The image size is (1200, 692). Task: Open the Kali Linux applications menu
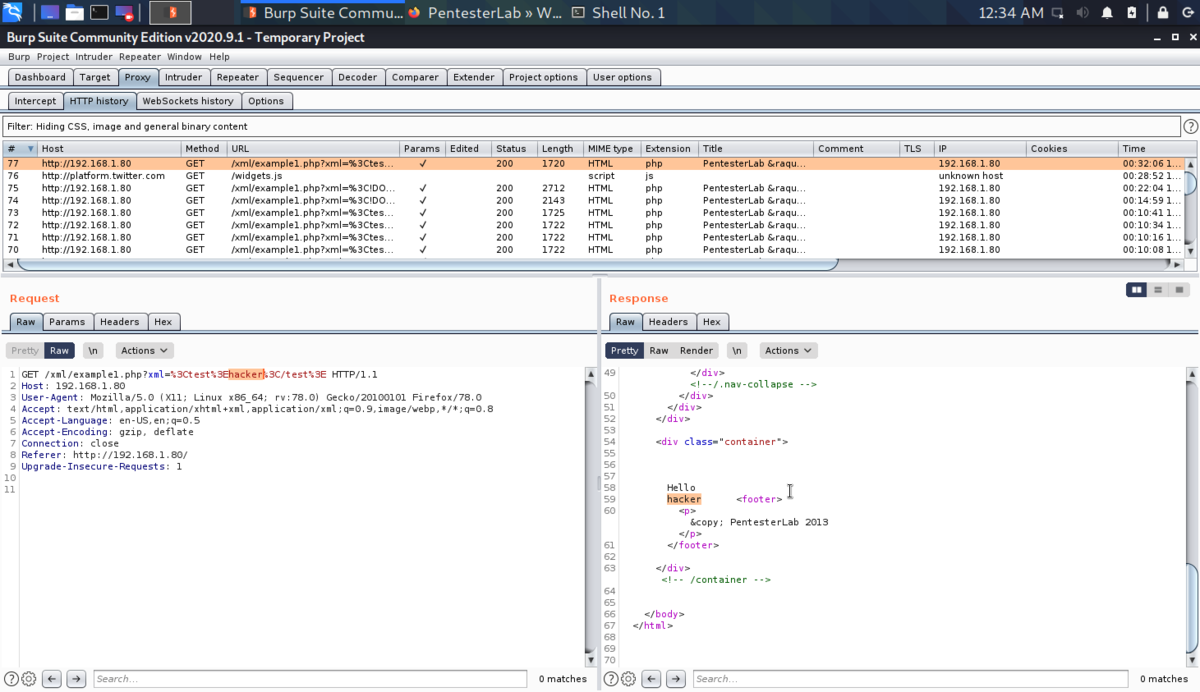(14, 13)
